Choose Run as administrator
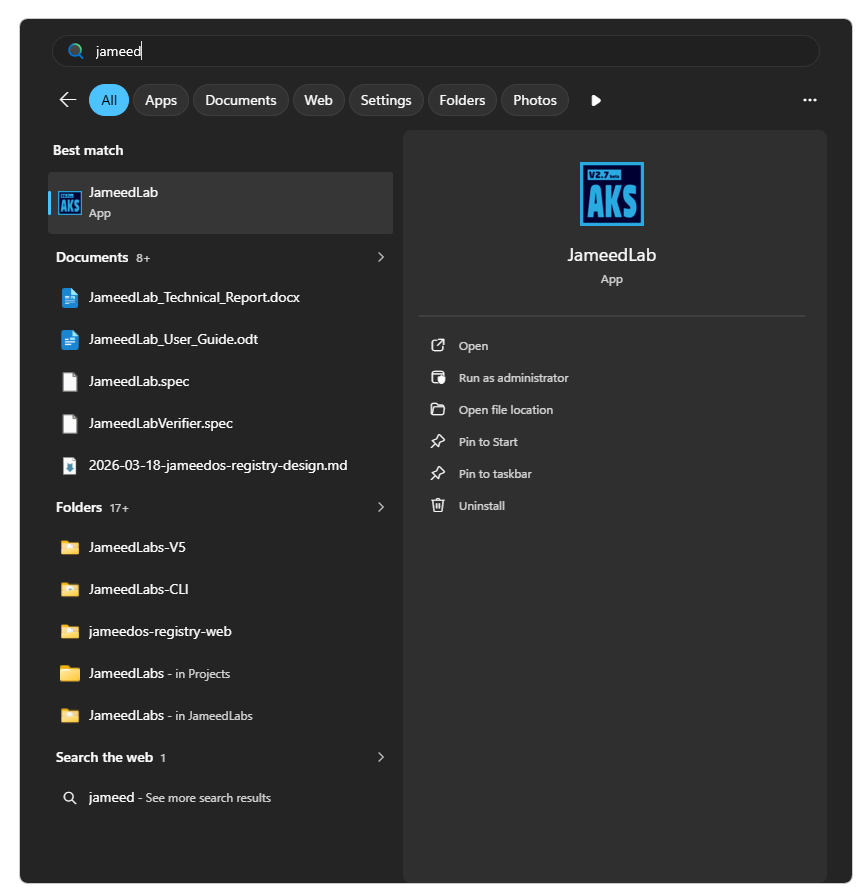 tap(514, 378)
